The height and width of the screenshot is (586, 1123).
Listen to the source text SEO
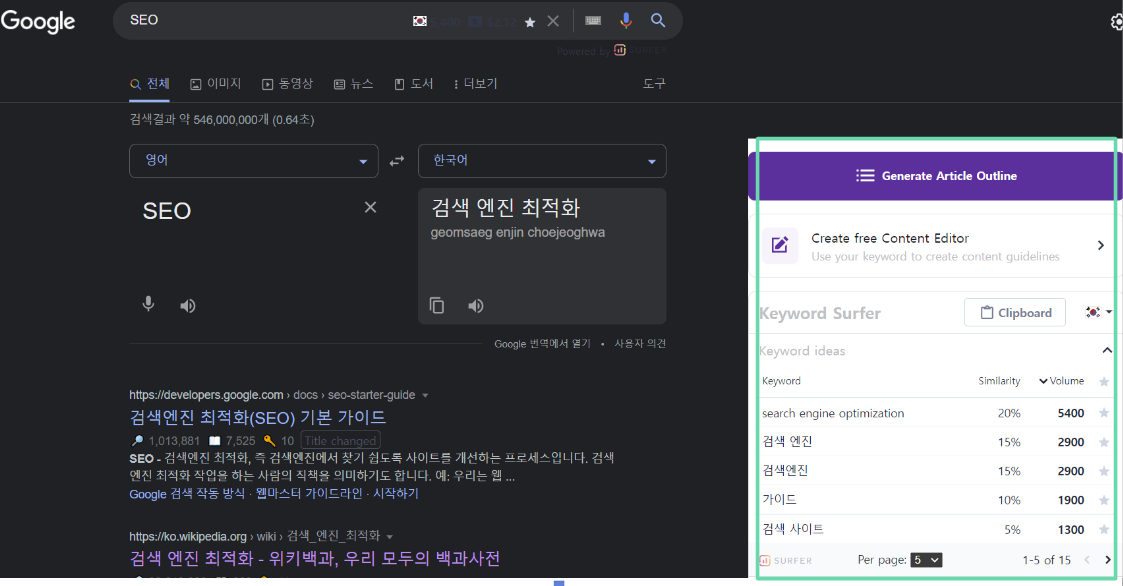click(x=188, y=306)
